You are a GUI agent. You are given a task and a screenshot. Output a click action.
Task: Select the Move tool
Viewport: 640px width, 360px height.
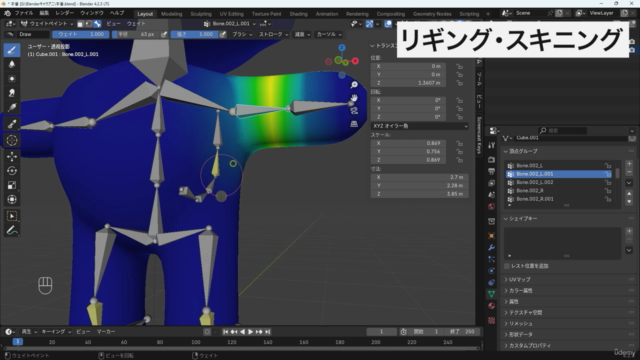tap(12, 156)
